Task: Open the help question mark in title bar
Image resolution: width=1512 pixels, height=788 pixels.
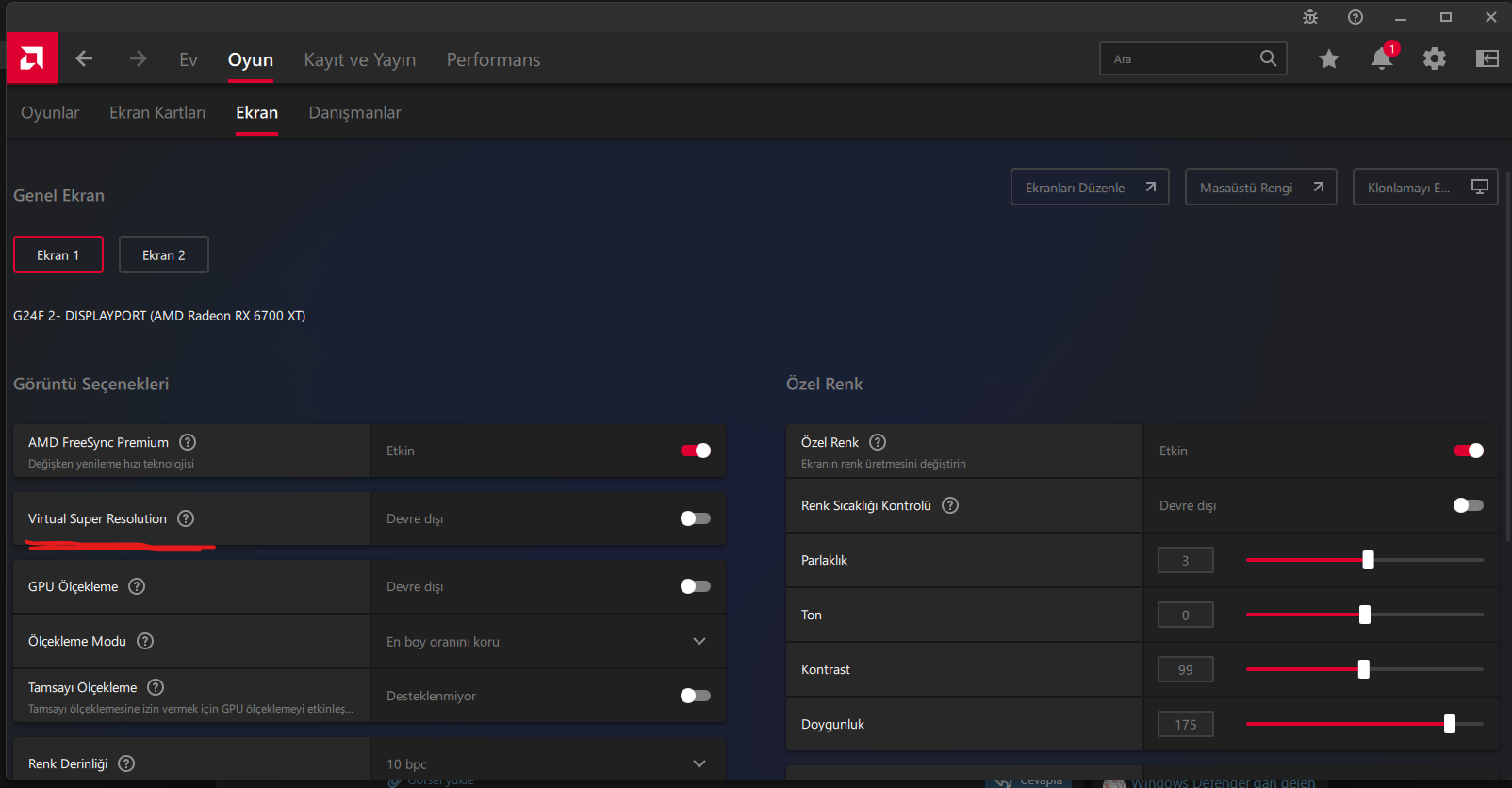Action: (1356, 17)
